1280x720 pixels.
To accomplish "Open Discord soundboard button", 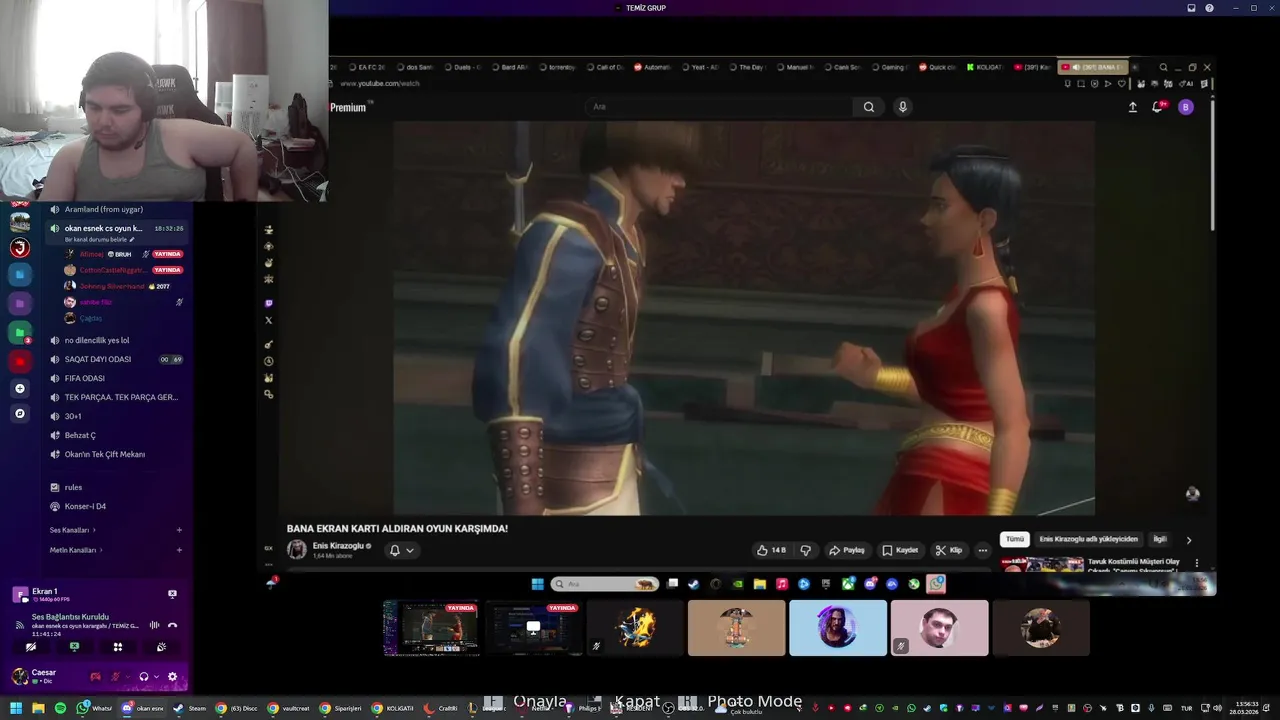I will [161, 647].
